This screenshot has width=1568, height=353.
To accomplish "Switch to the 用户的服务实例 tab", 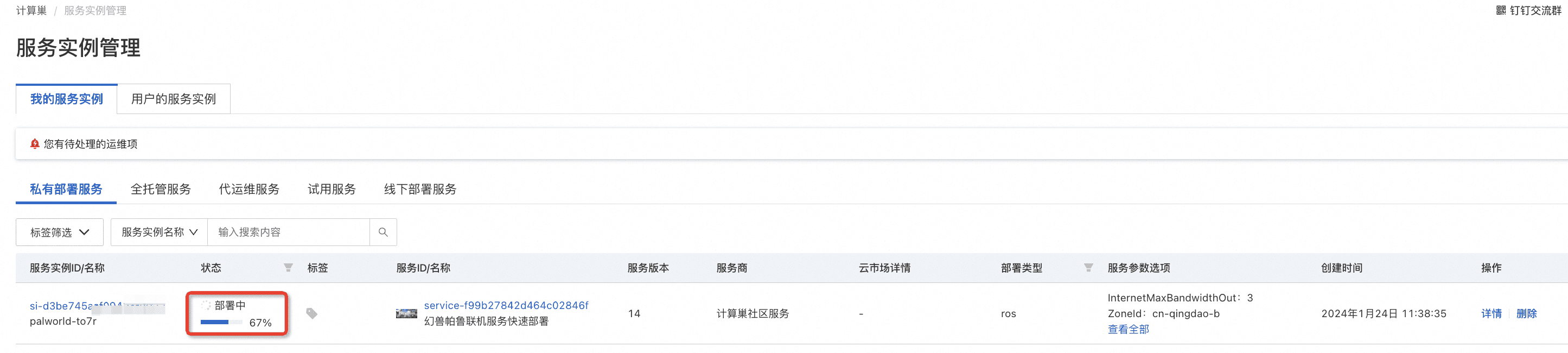I will (x=173, y=99).
